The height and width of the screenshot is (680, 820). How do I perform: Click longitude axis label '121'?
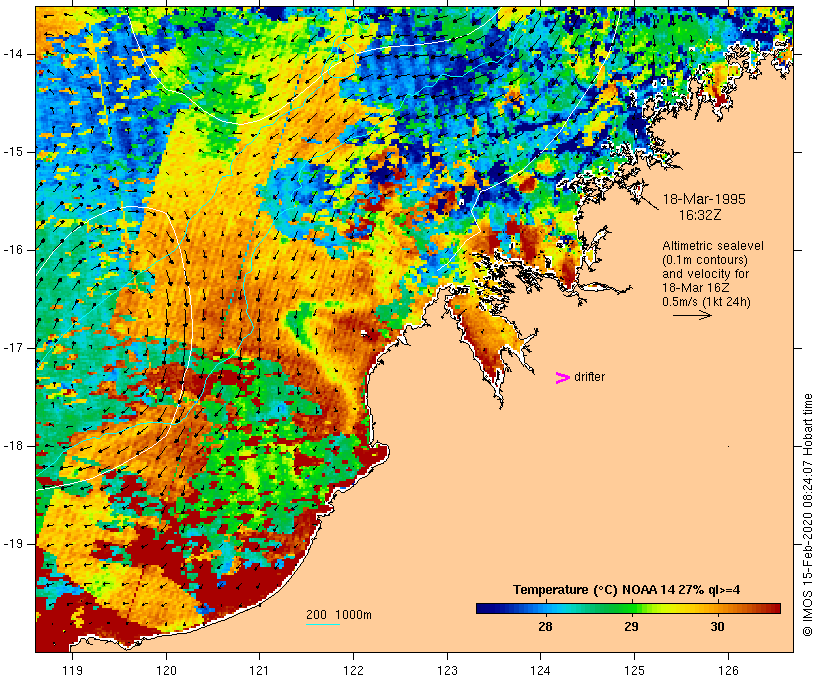click(259, 671)
